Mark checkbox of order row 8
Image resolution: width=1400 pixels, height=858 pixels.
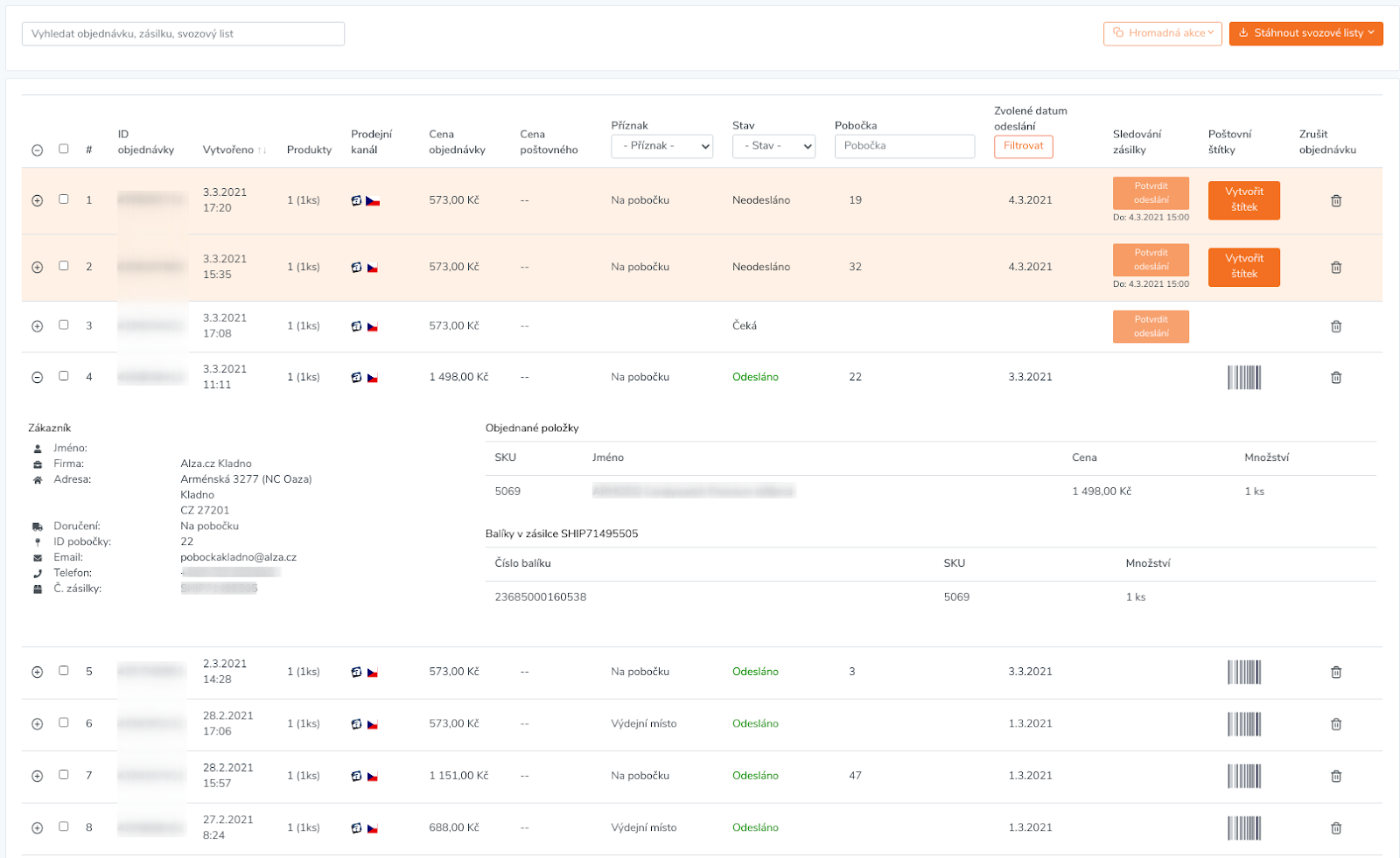(64, 827)
